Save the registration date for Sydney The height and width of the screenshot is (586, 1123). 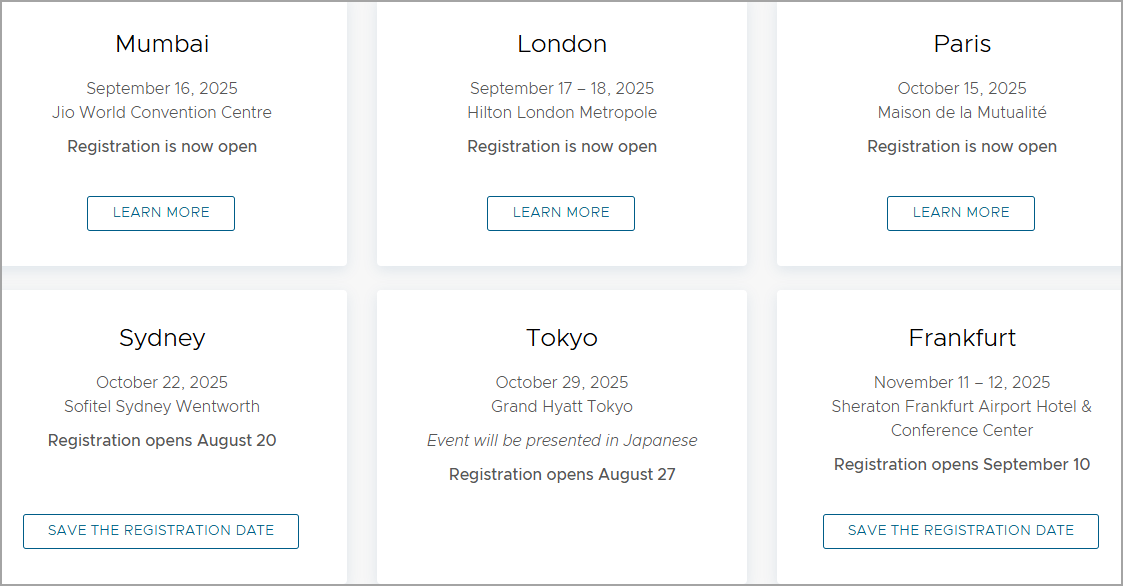161,532
